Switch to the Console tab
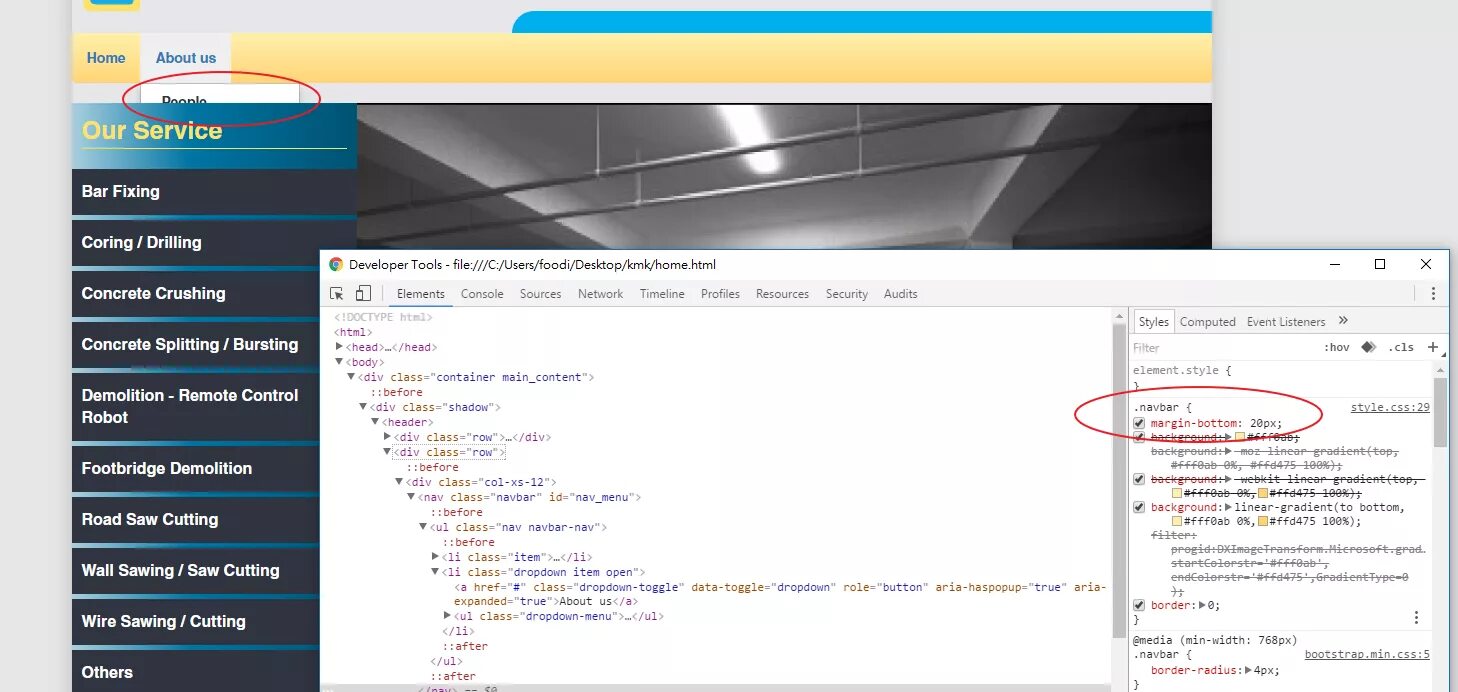The image size is (1458, 692). click(x=482, y=293)
